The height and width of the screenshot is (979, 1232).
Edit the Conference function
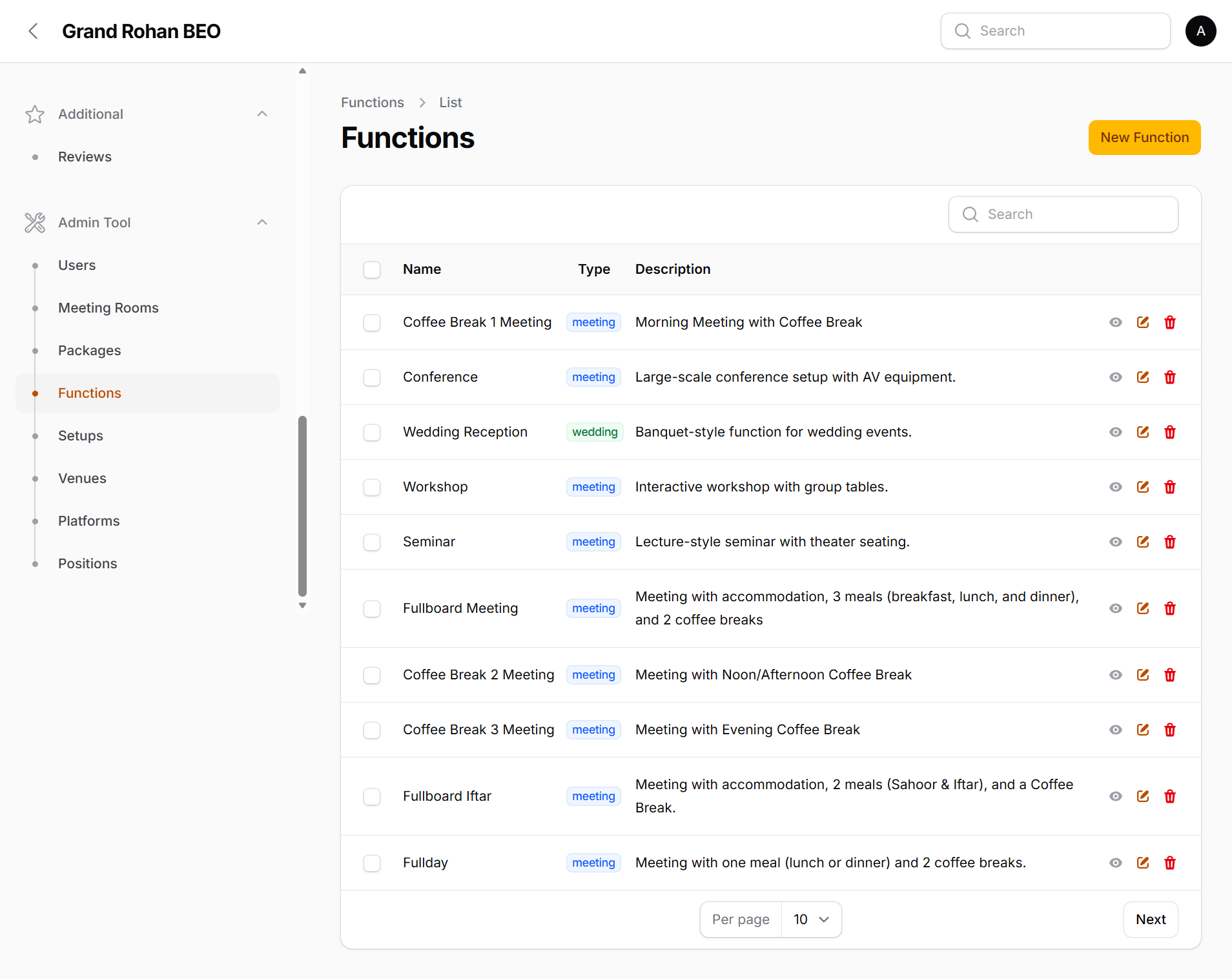click(x=1143, y=377)
